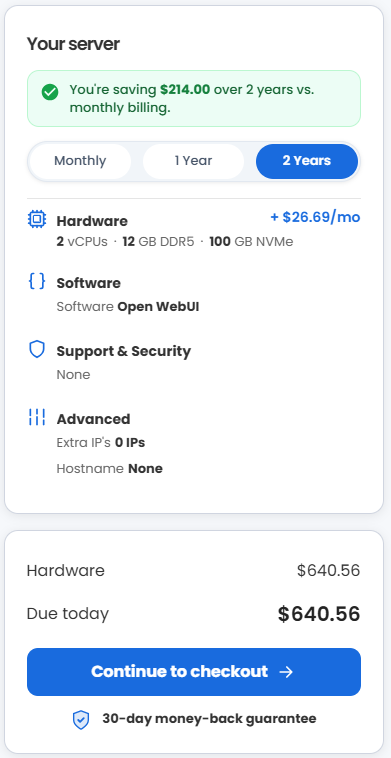
Task: Click the + $26.69/mo price
Action: 315,217
